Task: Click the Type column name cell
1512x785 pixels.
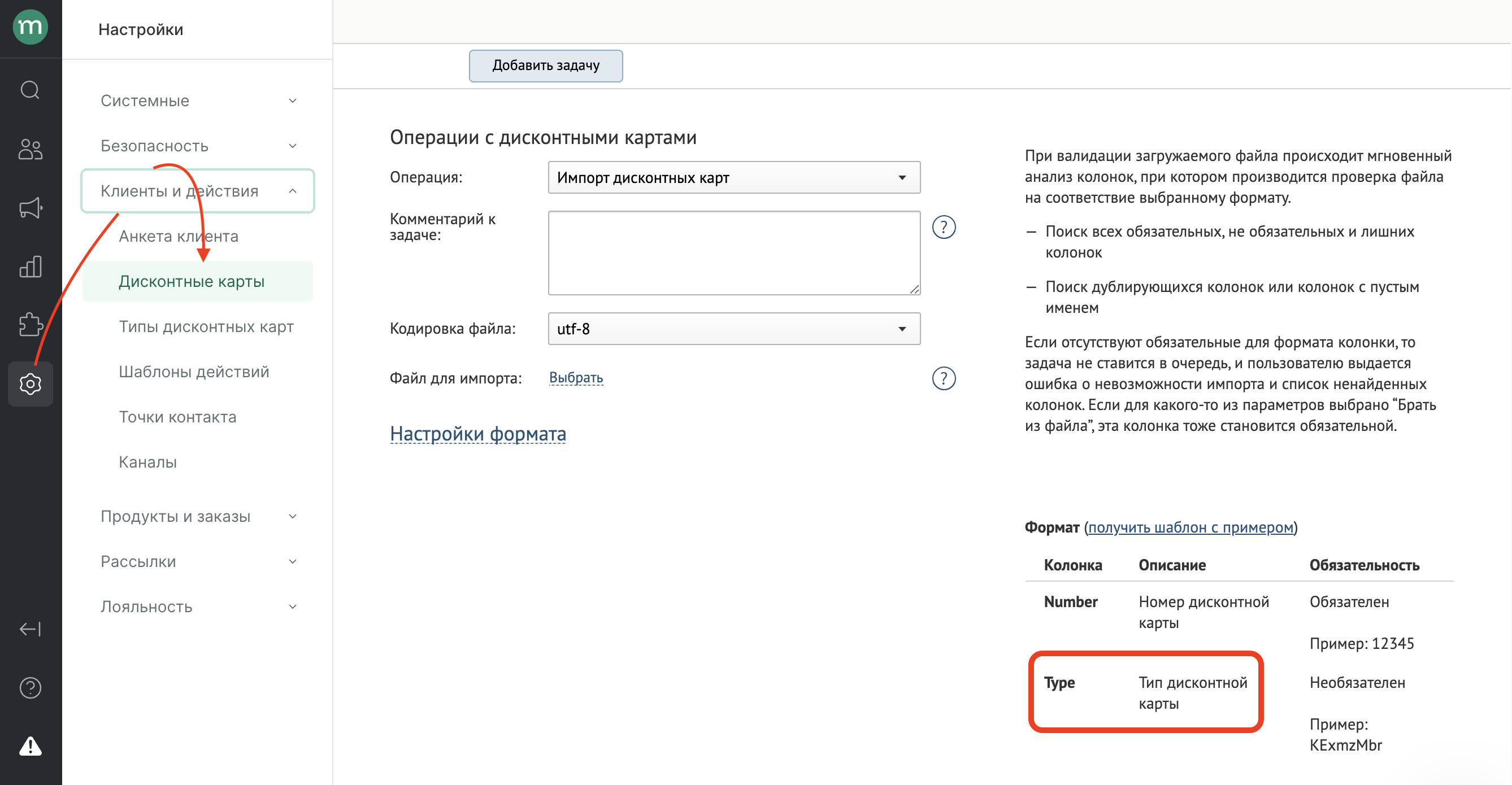Action: pos(1059,683)
